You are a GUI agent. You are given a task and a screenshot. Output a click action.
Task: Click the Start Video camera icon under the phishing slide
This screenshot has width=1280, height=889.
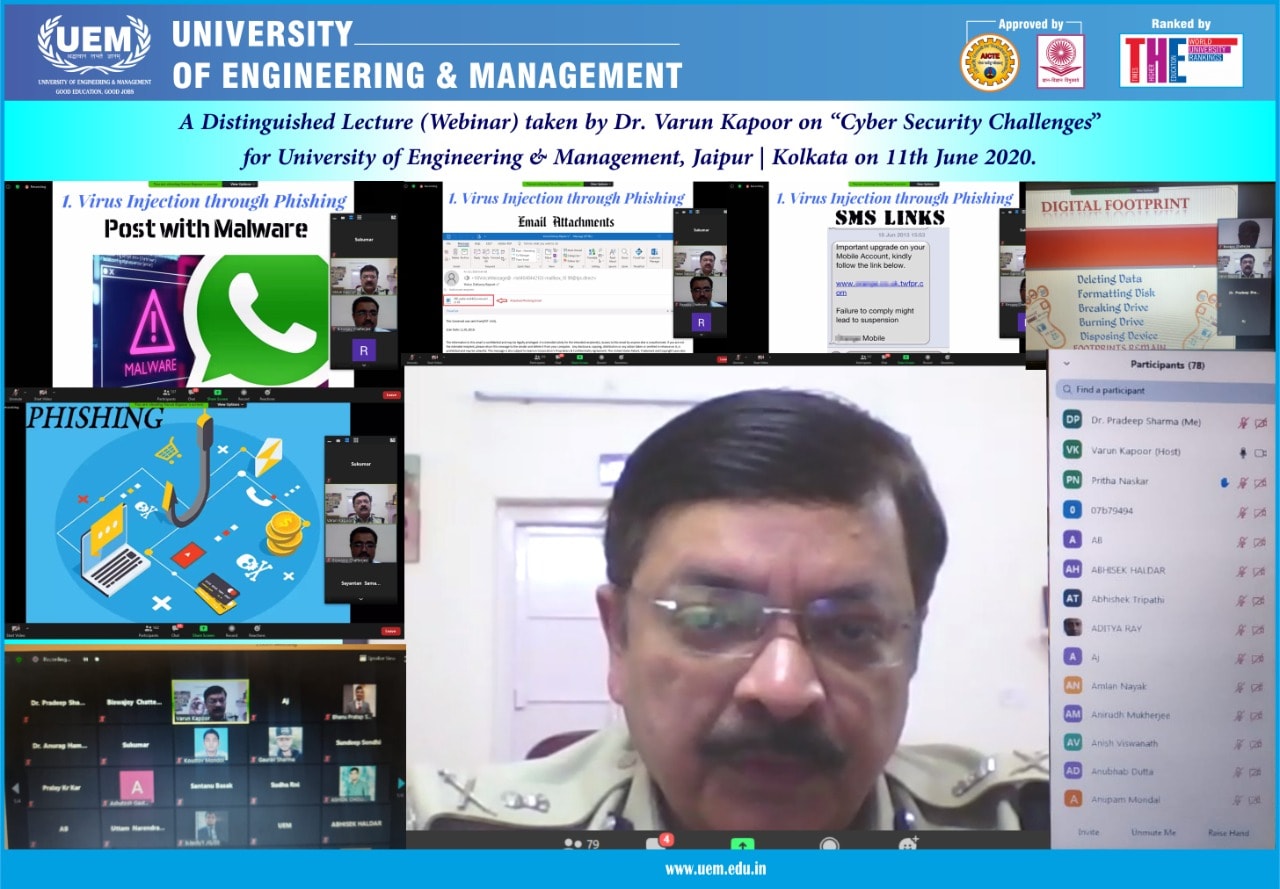(15, 630)
